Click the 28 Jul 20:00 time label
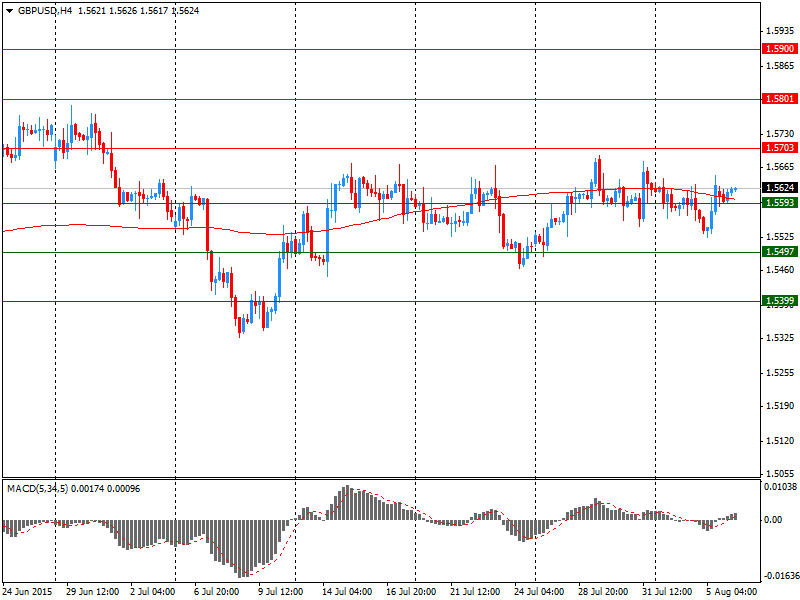Image resolution: width=800 pixels, height=600 pixels. pos(603,592)
